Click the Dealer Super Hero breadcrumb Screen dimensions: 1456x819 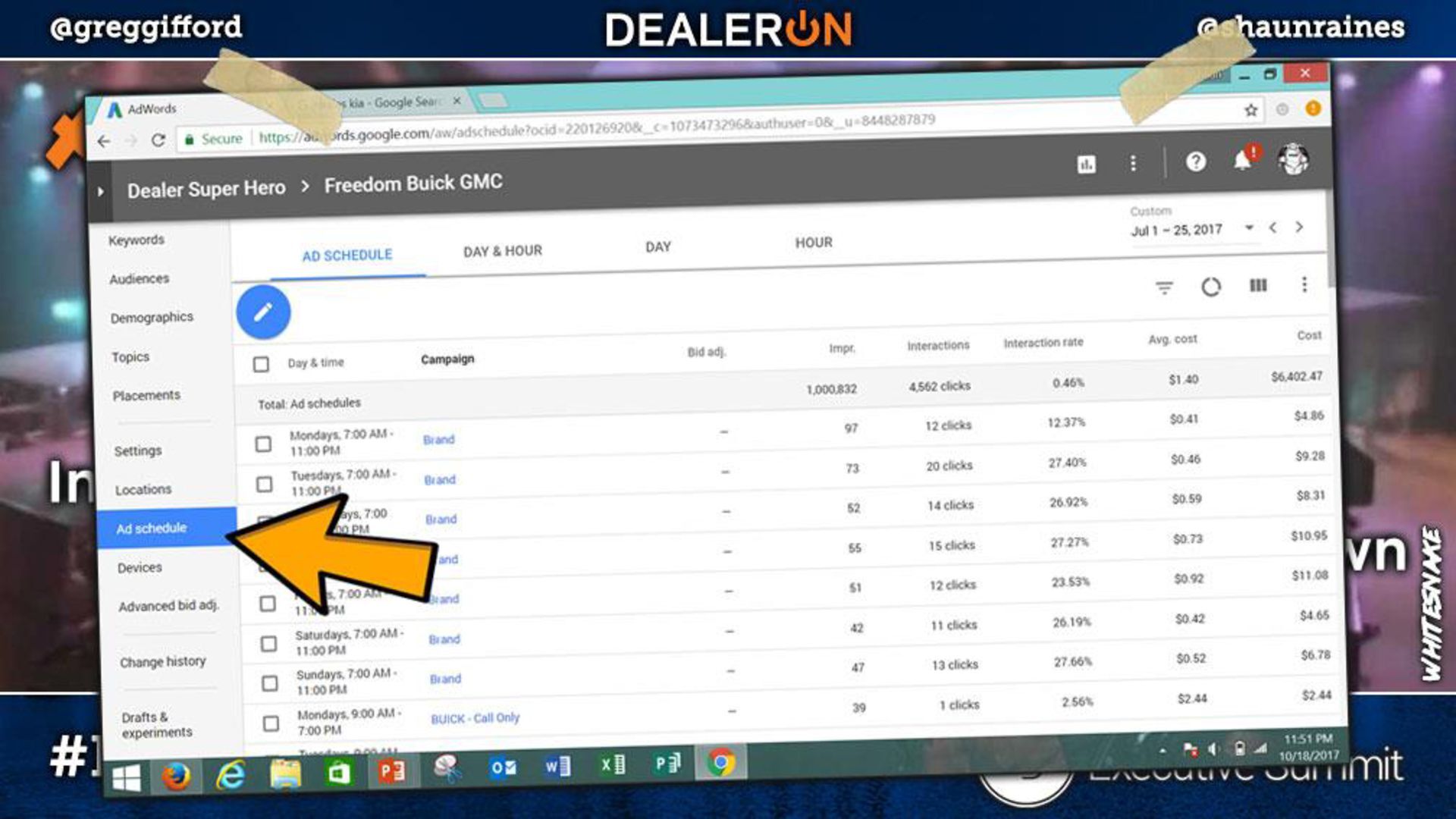206,189
